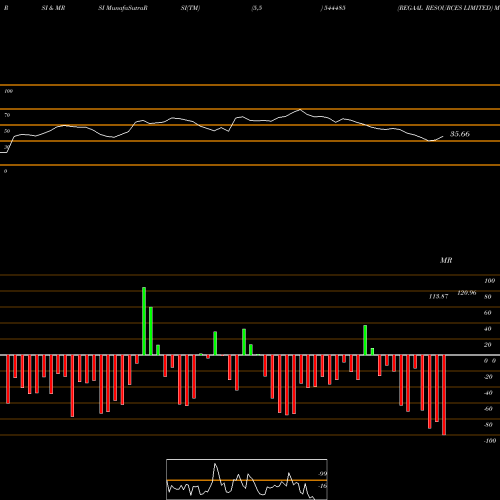Click the tallest green MR bar
500x500 pixels.
[144, 321]
